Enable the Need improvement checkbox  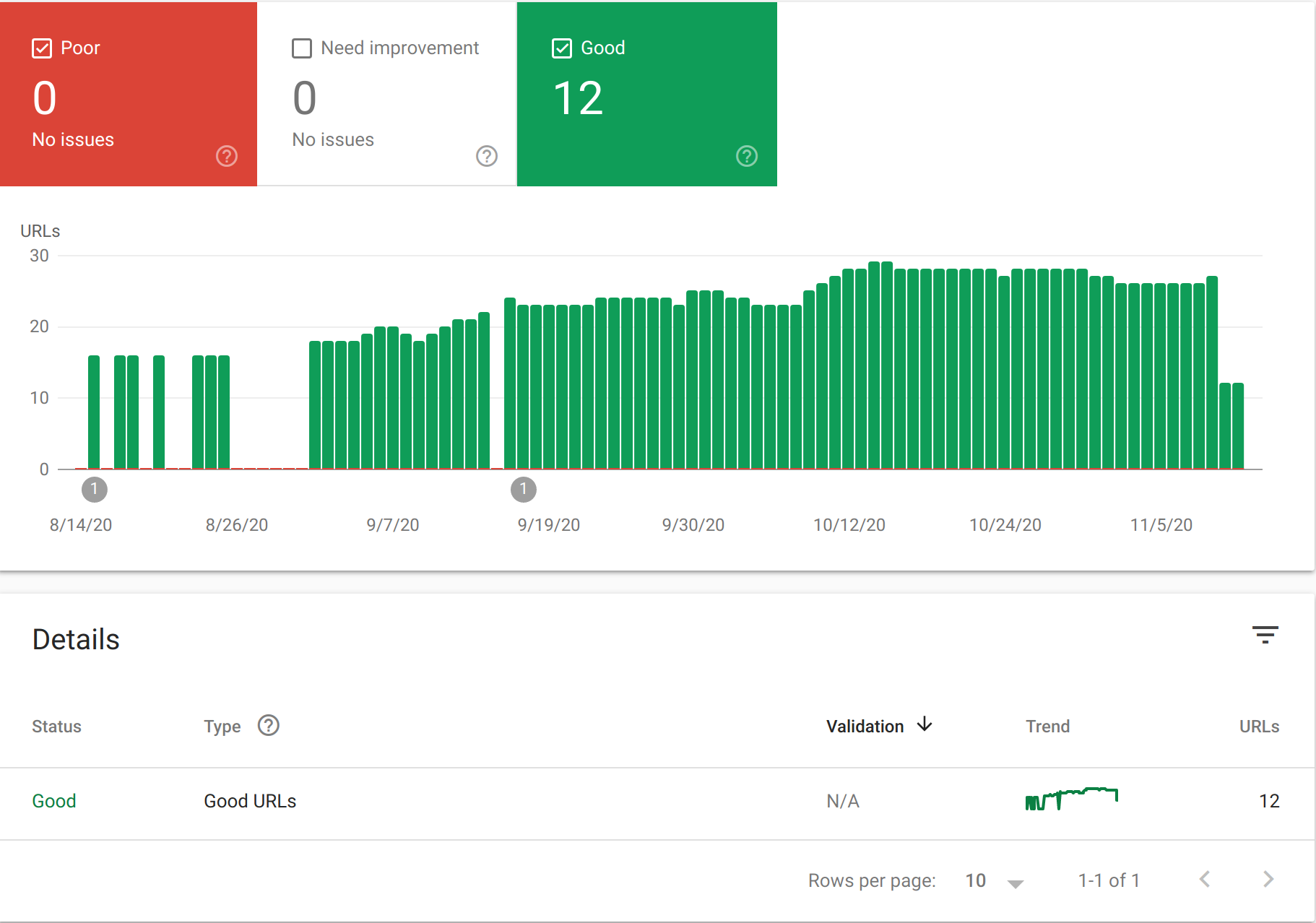point(302,48)
